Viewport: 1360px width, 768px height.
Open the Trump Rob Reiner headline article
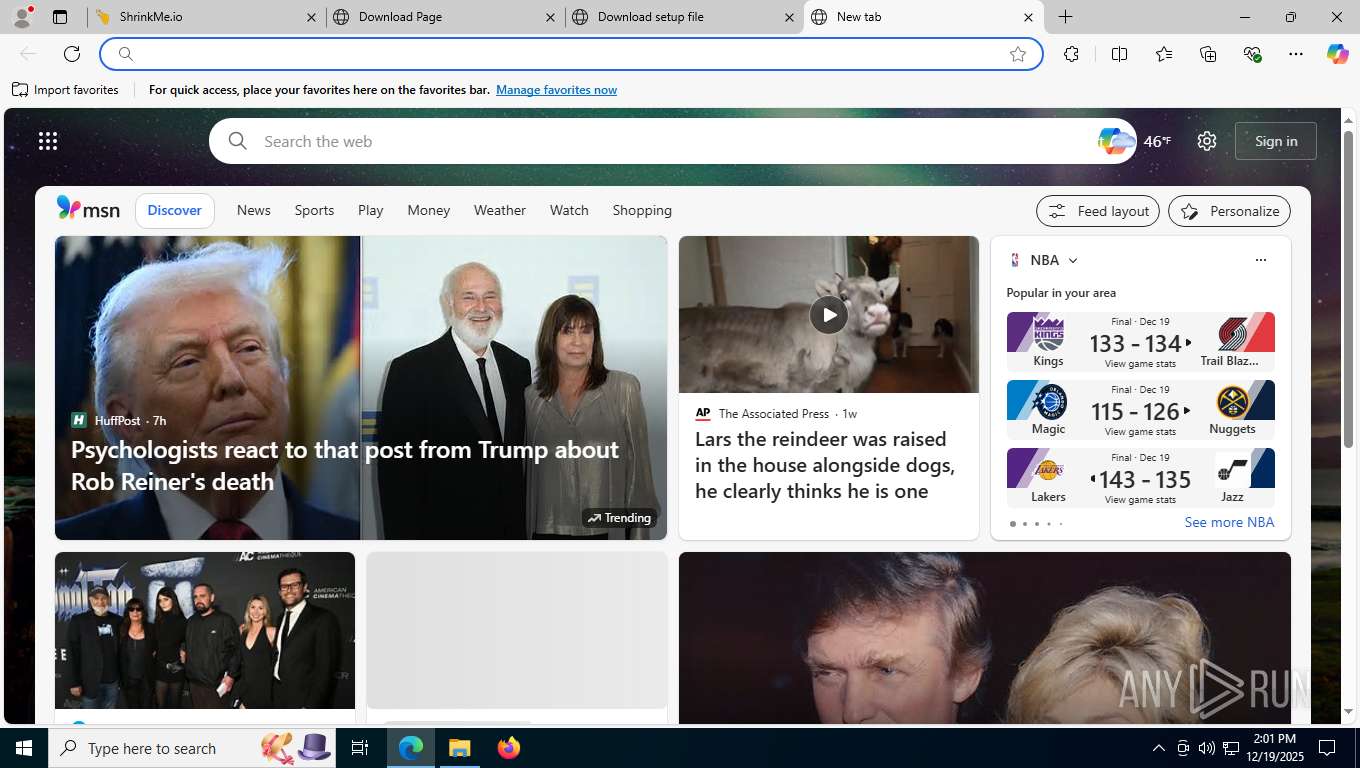coord(344,465)
